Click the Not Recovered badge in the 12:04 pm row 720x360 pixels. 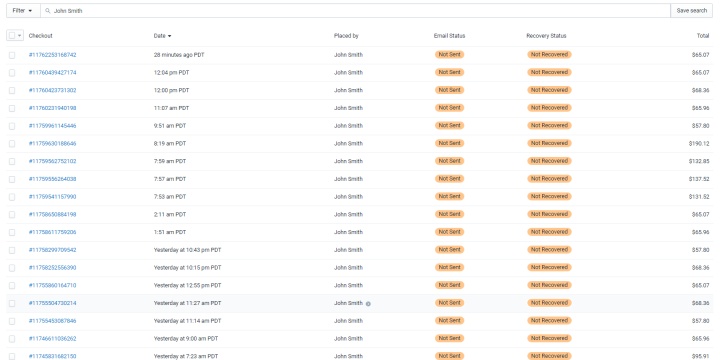[549, 72]
